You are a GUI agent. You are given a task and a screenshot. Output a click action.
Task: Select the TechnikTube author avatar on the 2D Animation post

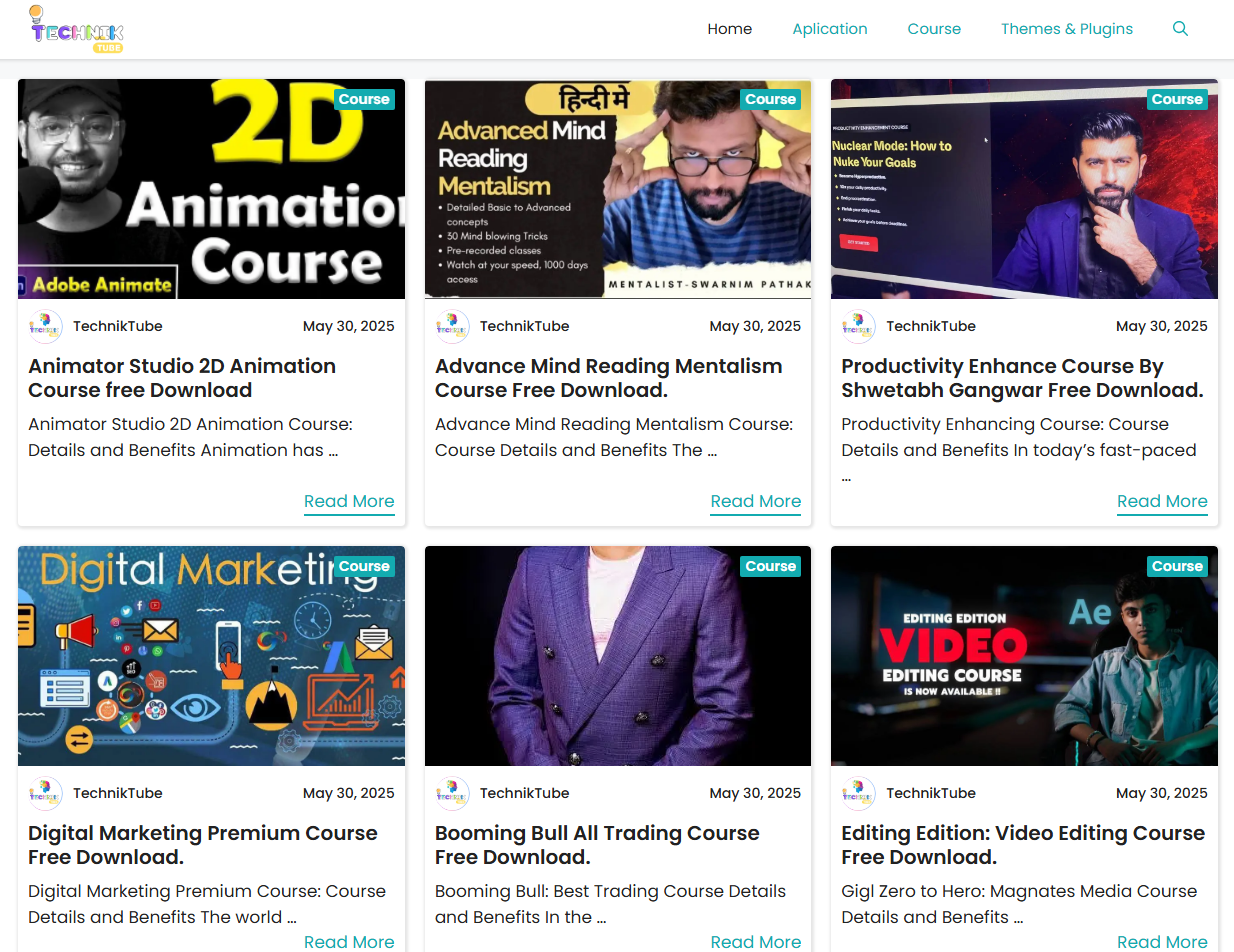coord(45,326)
